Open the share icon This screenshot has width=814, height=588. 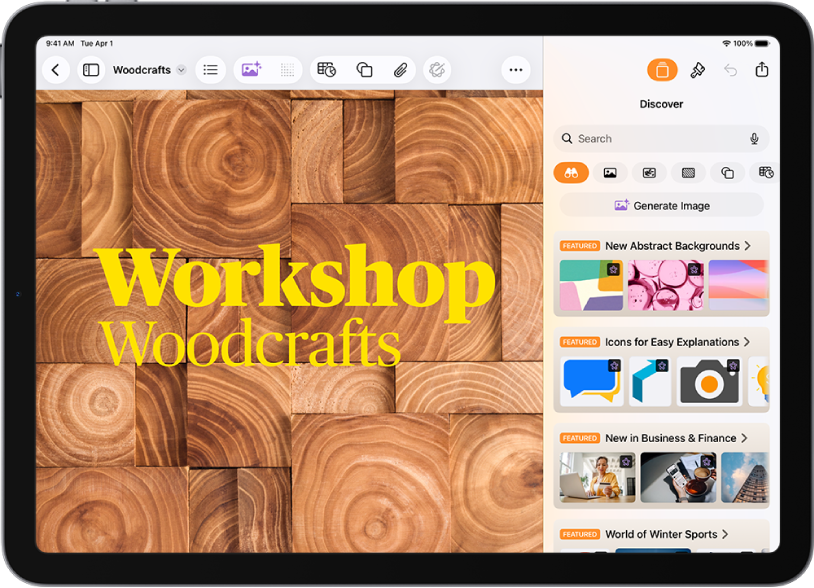click(762, 70)
